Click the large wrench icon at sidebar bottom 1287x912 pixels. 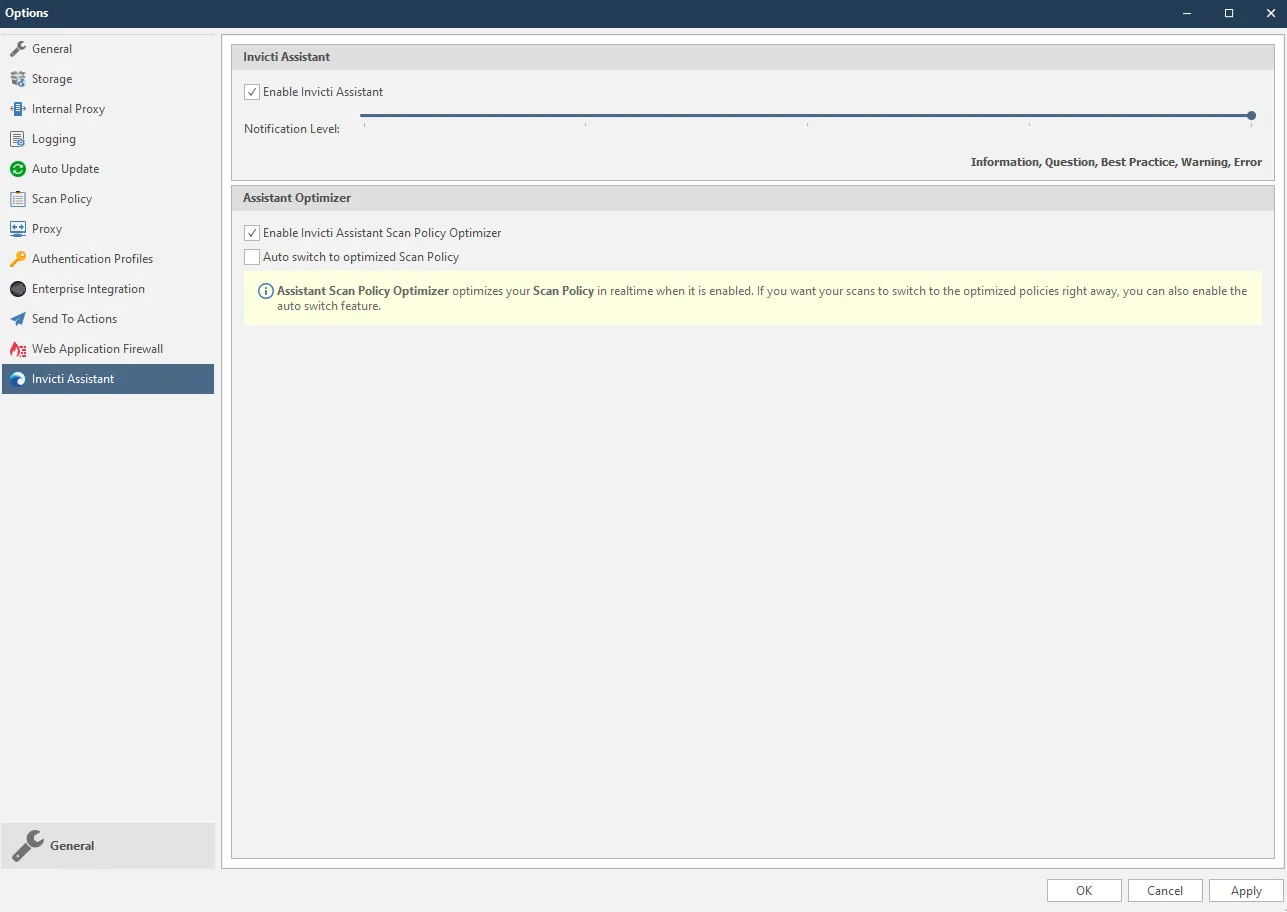pos(27,846)
